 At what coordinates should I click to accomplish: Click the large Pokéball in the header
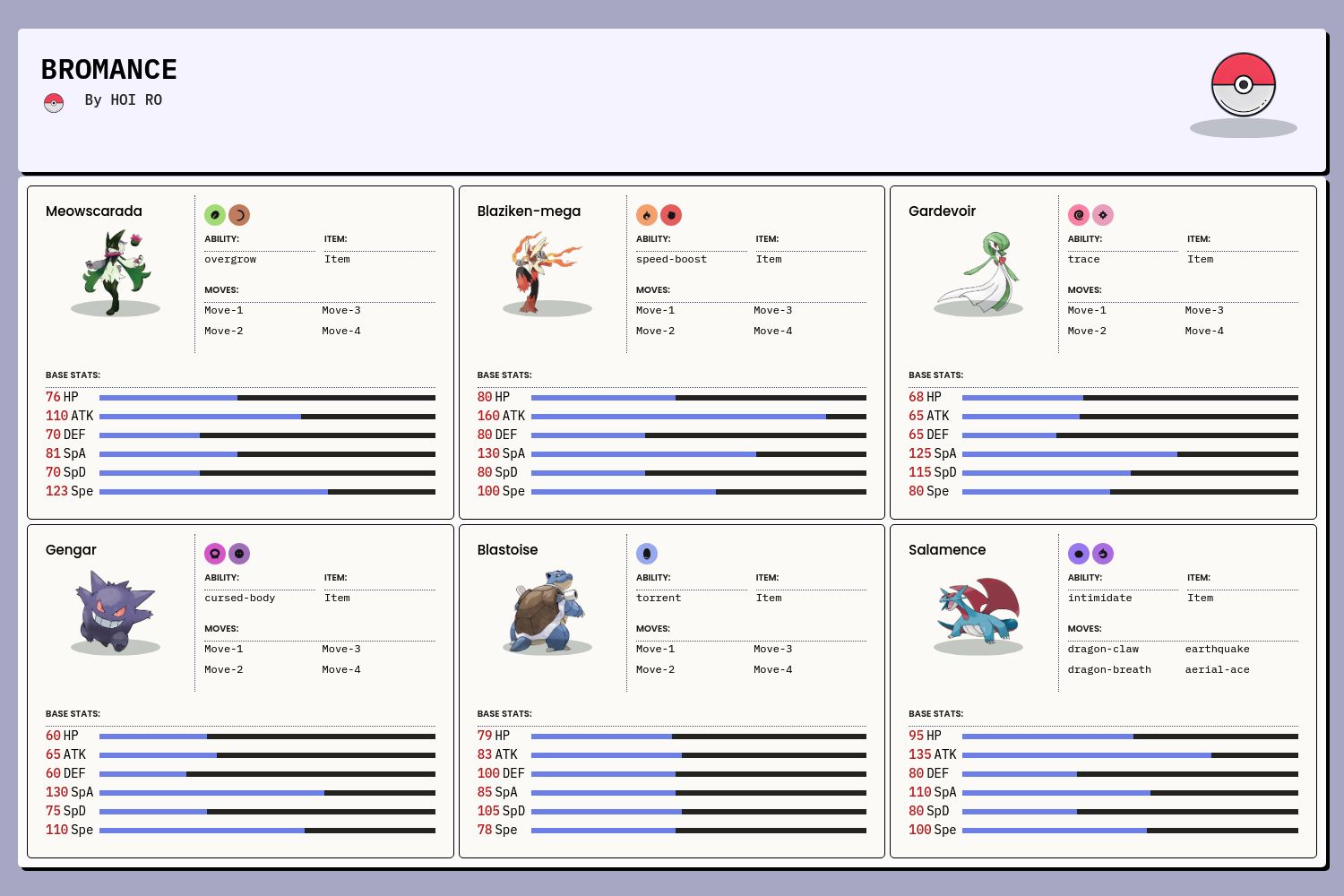point(1244,85)
